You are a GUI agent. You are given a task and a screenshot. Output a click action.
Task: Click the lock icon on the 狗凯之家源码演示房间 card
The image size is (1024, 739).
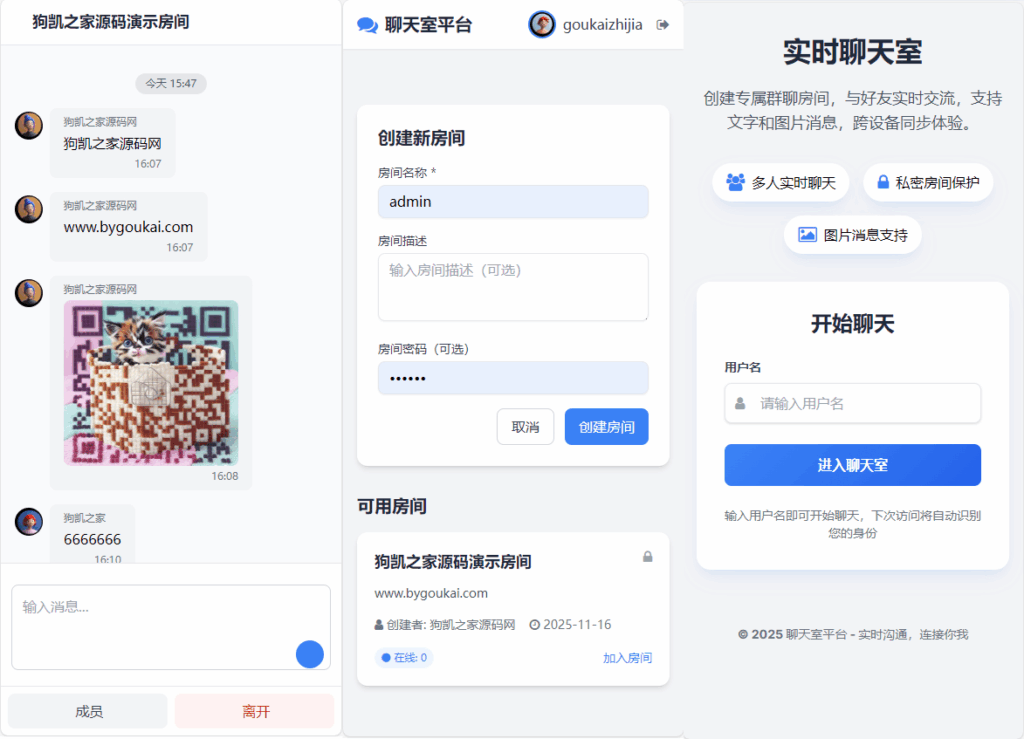[648, 557]
